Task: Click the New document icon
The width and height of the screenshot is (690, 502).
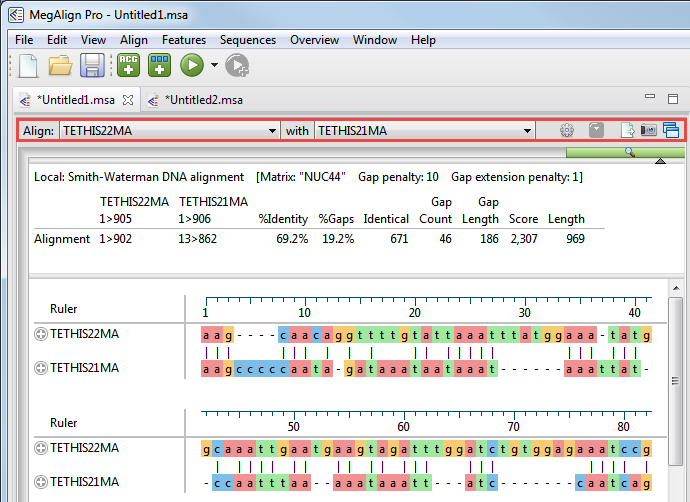Action: [29, 66]
